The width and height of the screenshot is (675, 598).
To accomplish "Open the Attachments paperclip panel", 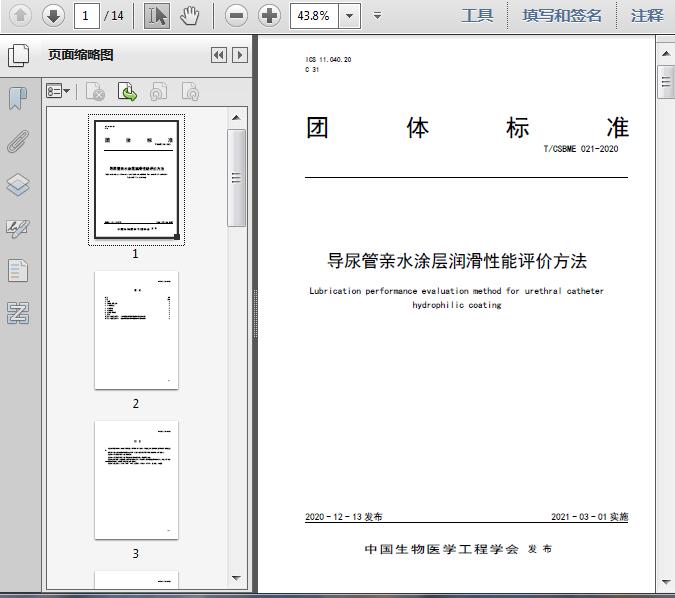I will 18,142.
